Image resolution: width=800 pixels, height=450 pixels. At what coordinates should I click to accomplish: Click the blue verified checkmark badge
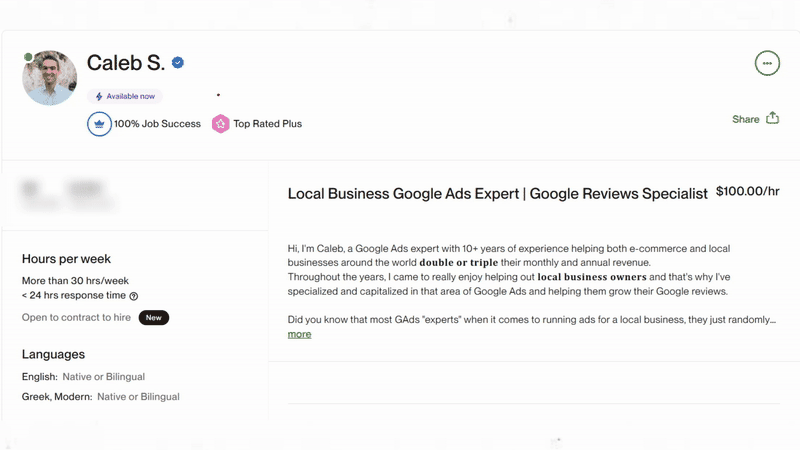[178, 63]
